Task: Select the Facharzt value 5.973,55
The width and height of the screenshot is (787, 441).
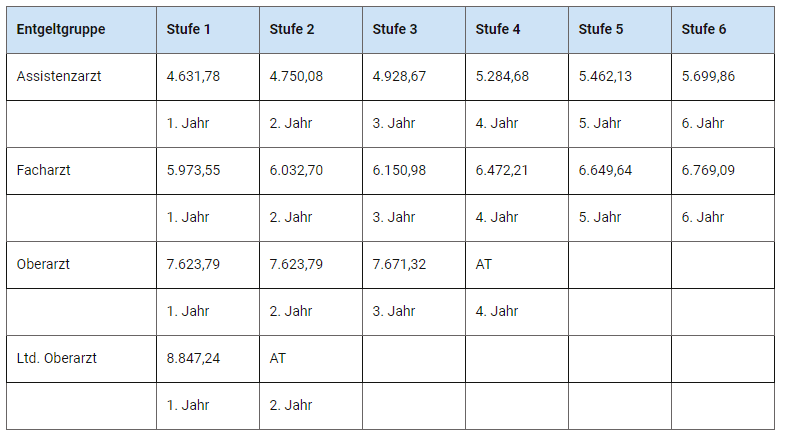Action: (x=193, y=170)
